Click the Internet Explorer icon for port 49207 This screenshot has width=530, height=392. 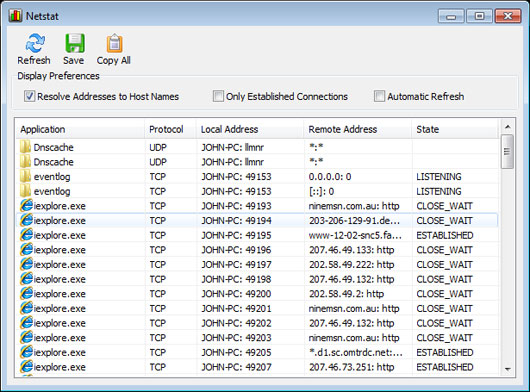(26, 367)
